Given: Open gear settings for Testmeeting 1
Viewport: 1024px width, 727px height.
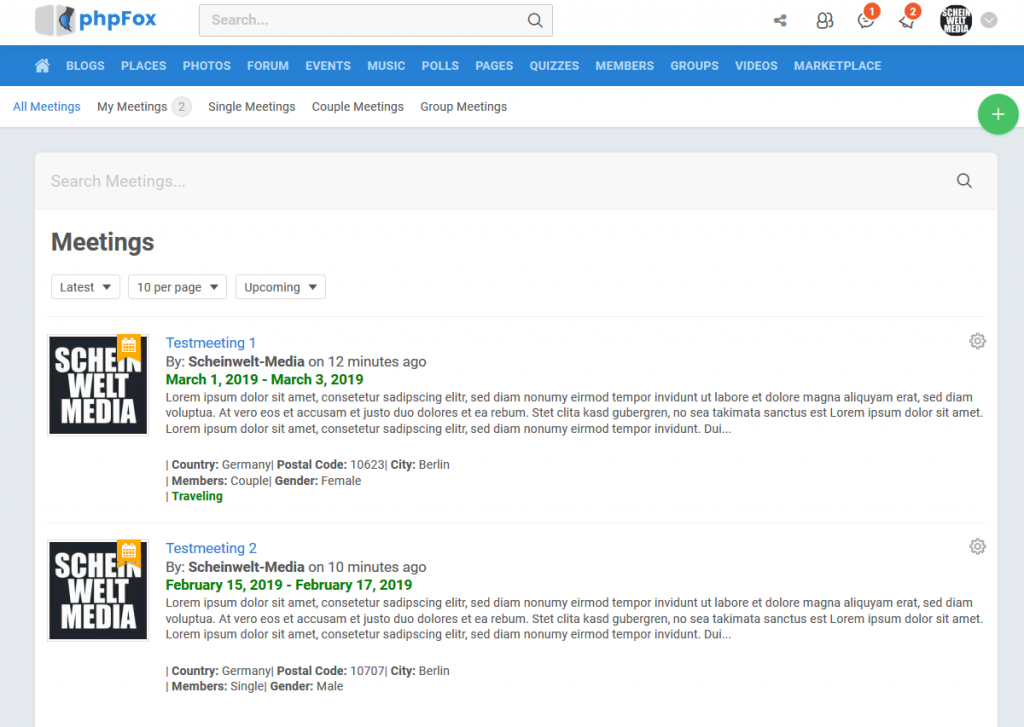Looking at the screenshot, I should click(x=977, y=341).
